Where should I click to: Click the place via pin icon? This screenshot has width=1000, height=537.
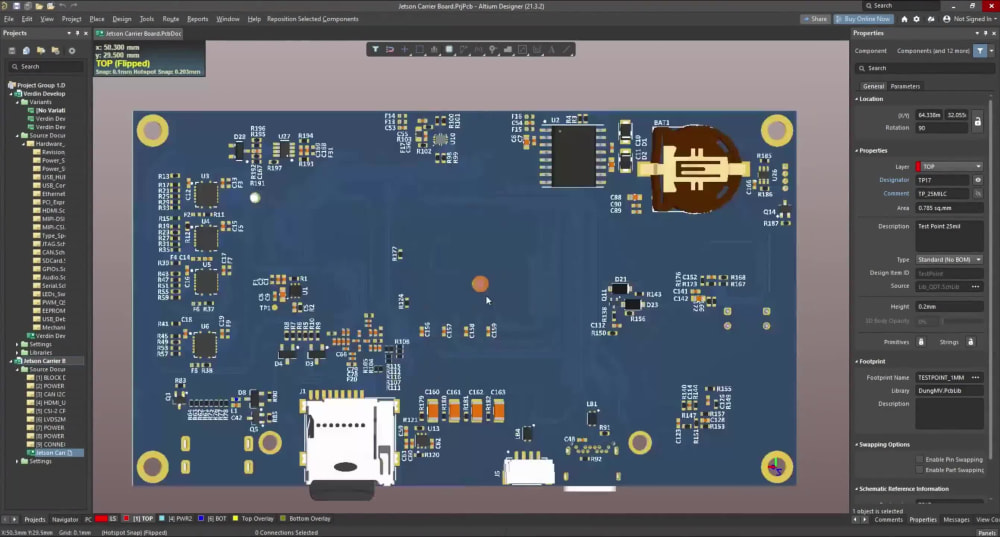tap(493, 49)
